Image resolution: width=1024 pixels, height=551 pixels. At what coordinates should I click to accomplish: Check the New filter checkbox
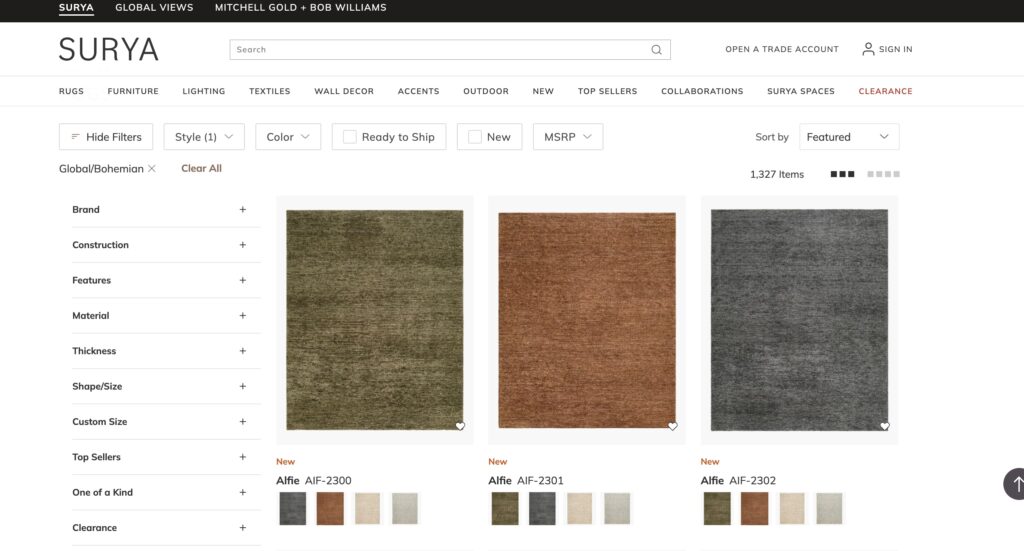475,137
